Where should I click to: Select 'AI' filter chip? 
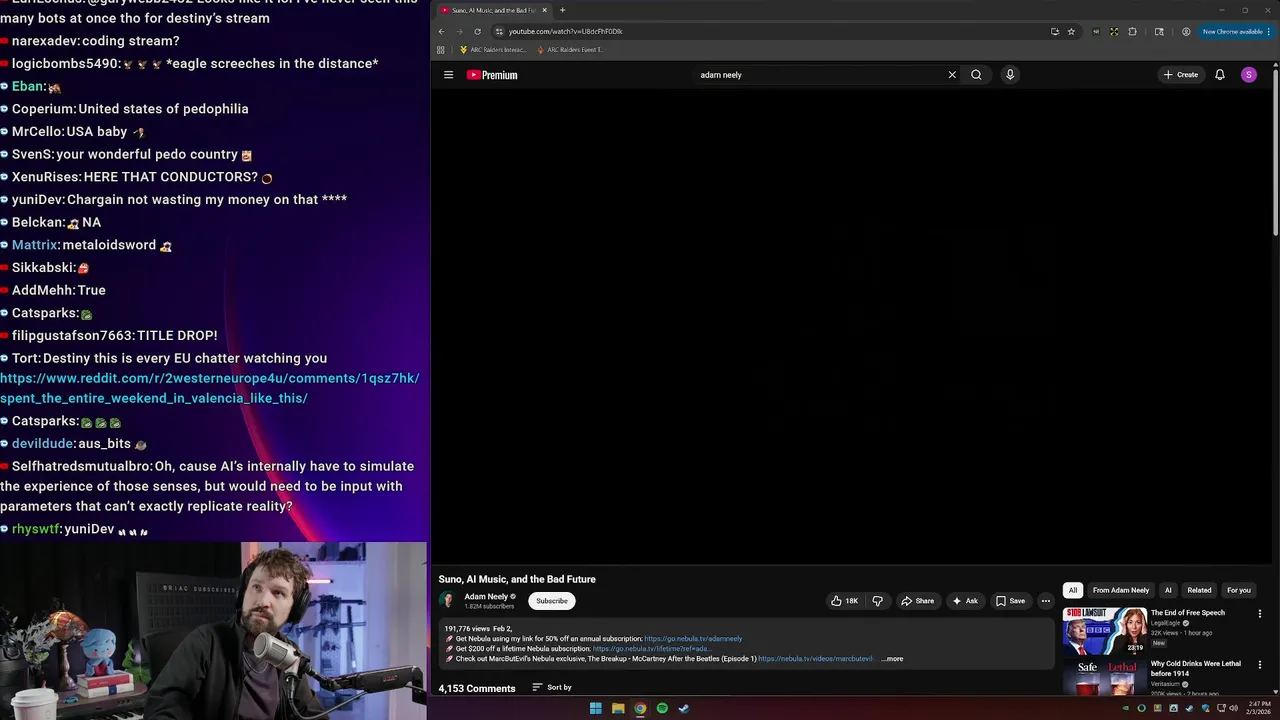click(1168, 590)
